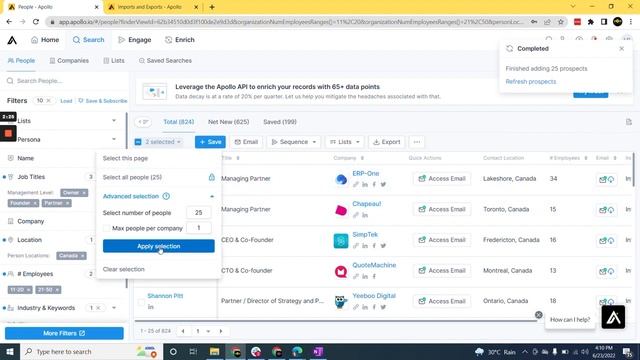Close the Completed notification
Screen dimensions: 640x360
pos(622,49)
